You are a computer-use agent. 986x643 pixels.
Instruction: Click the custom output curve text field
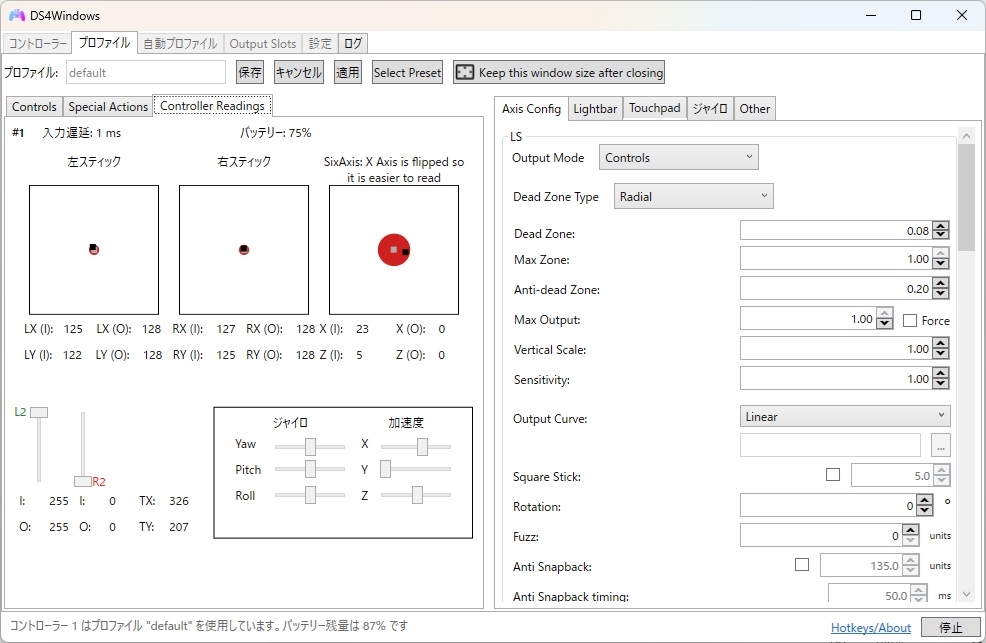coord(830,445)
